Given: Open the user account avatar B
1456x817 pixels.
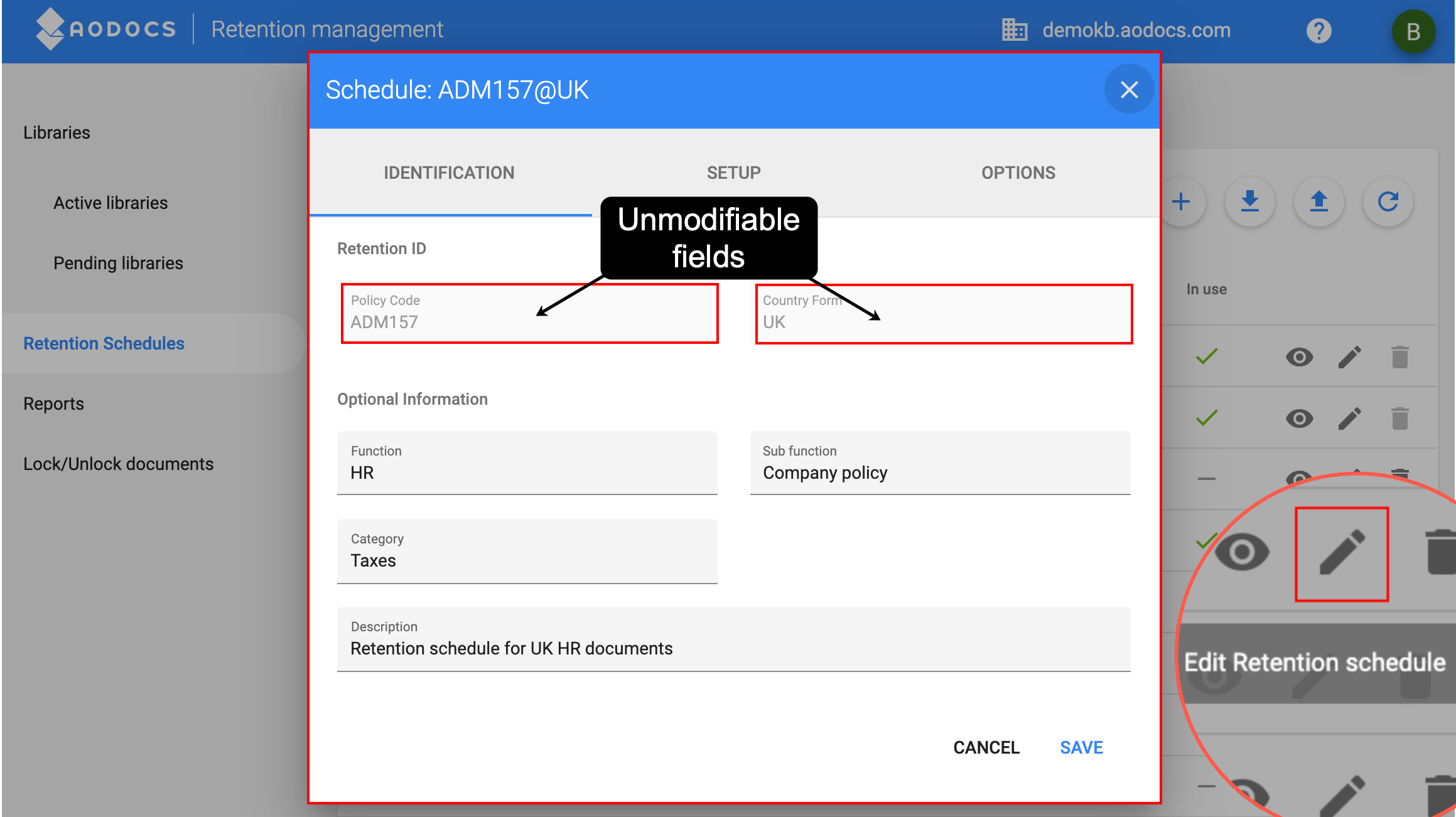Looking at the screenshot, I should pos(1413,31).
